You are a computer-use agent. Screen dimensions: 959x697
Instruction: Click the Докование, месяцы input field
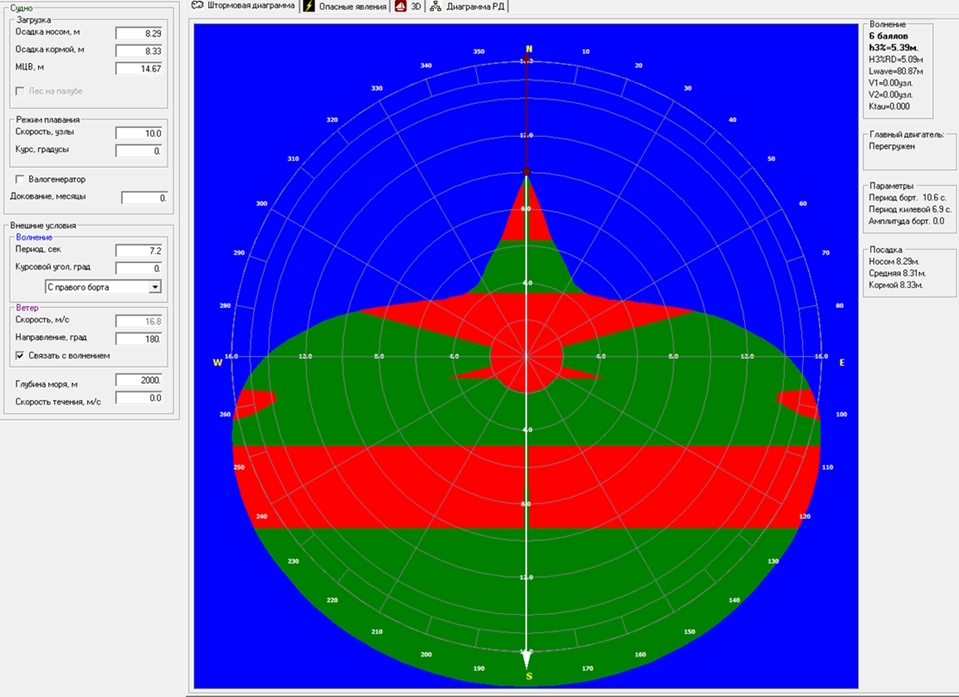point(144,198)
